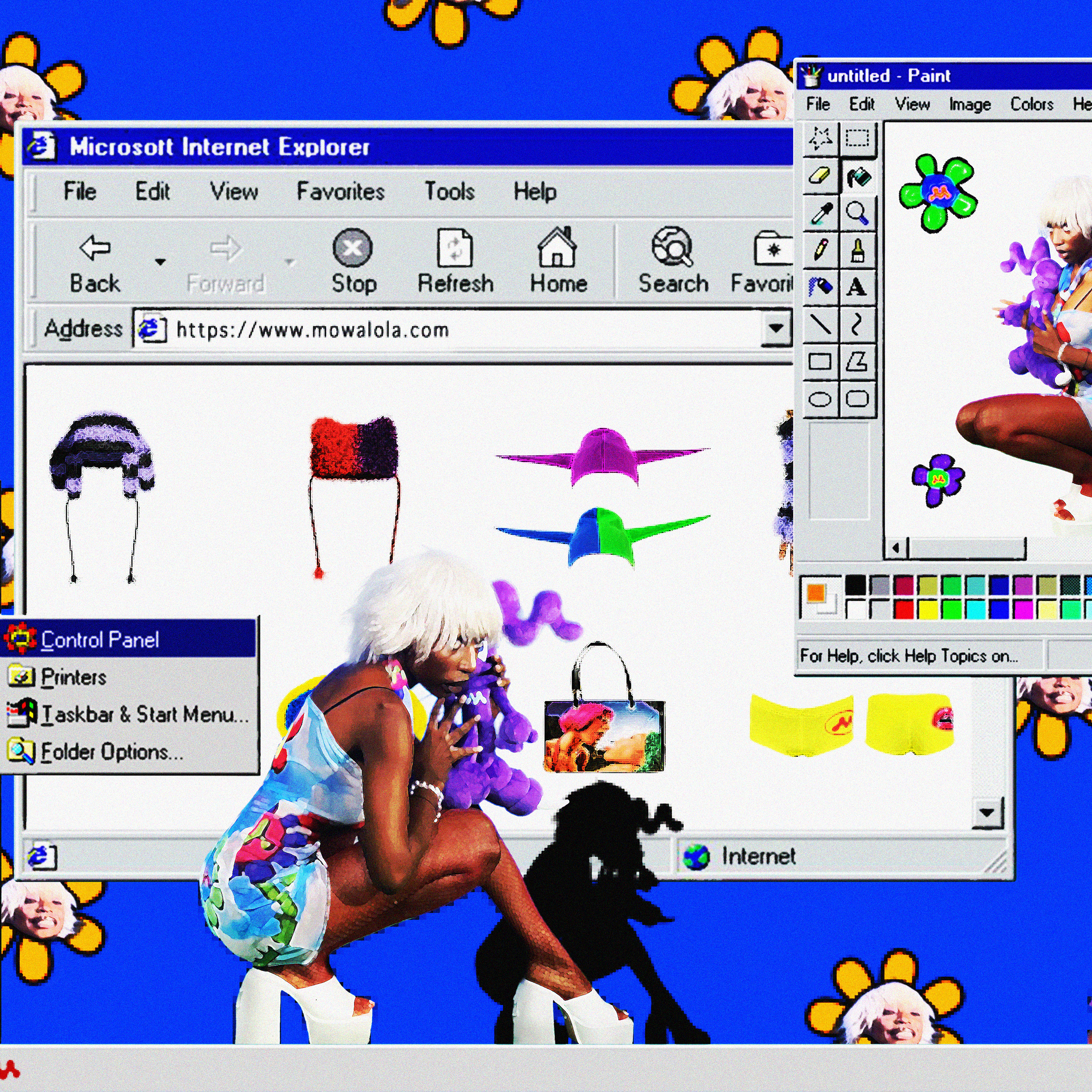This screenshot has height=1092, width=1092.
Task: Select the rectangular Select tool in Paint
Action: pyautogui.click(x=857, y=138)
